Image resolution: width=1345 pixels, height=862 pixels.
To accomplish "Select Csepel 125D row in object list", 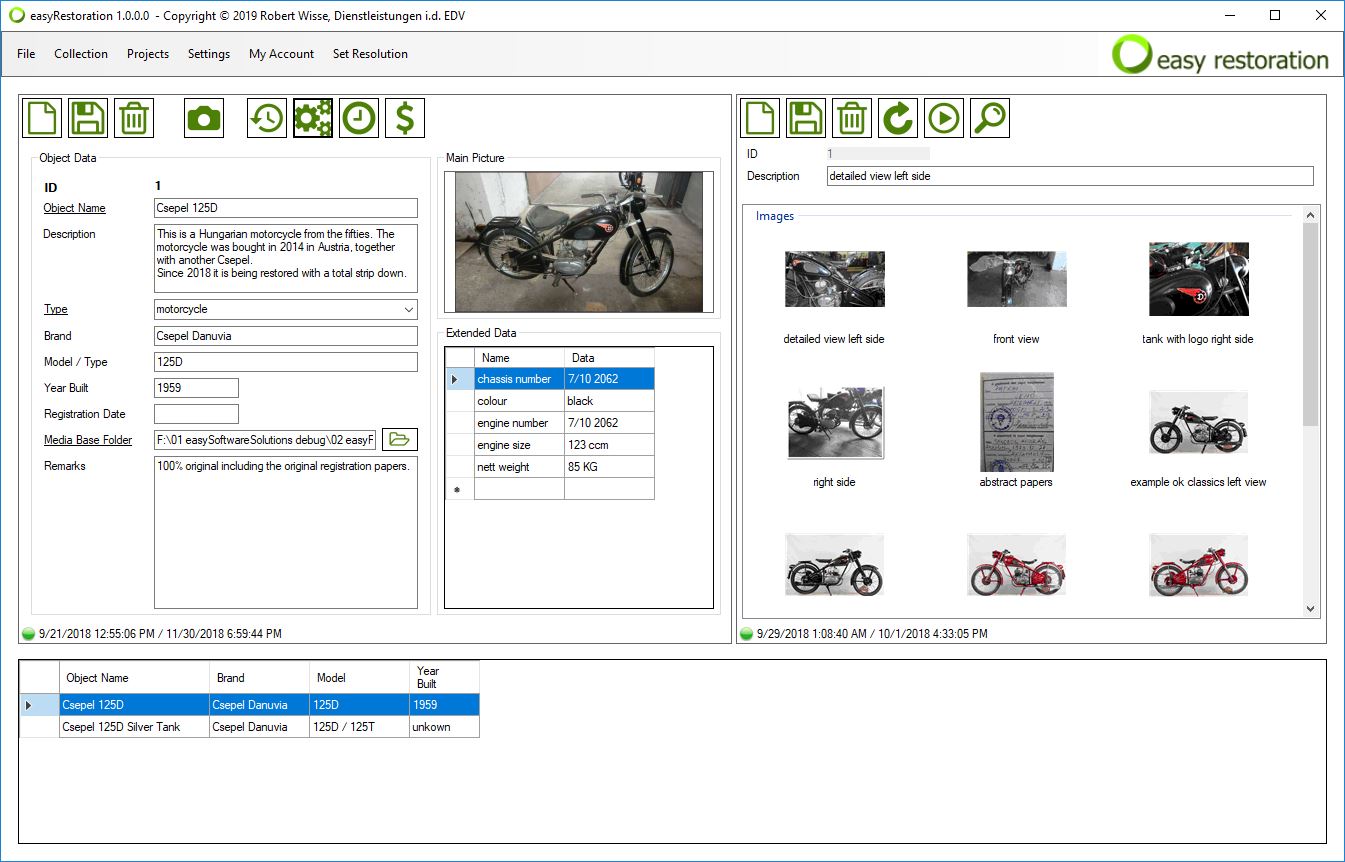I will pos(249,705).
